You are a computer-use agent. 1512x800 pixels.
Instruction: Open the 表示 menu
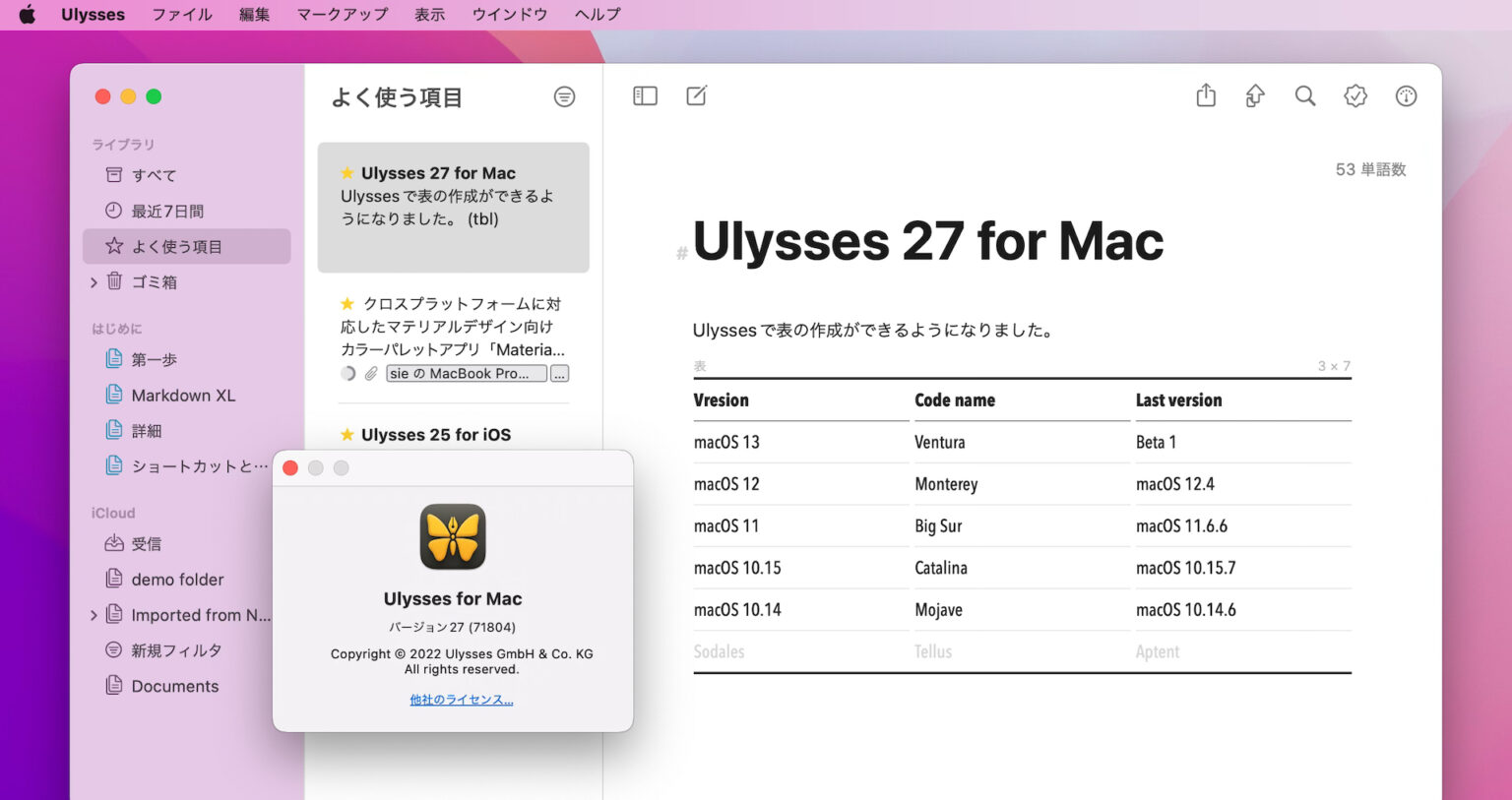coord(429,14)
